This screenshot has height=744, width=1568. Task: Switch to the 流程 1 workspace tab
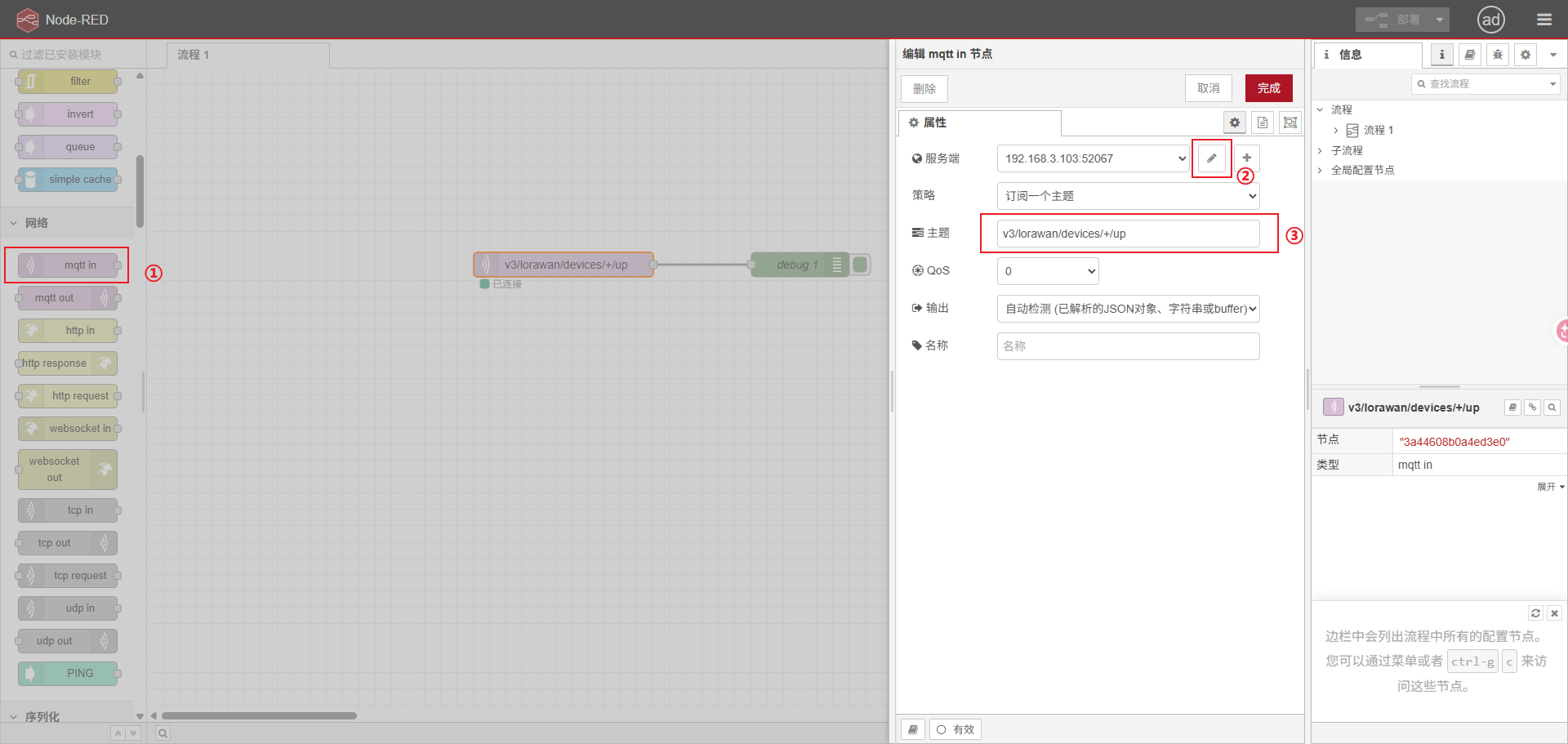coord(248,55)
